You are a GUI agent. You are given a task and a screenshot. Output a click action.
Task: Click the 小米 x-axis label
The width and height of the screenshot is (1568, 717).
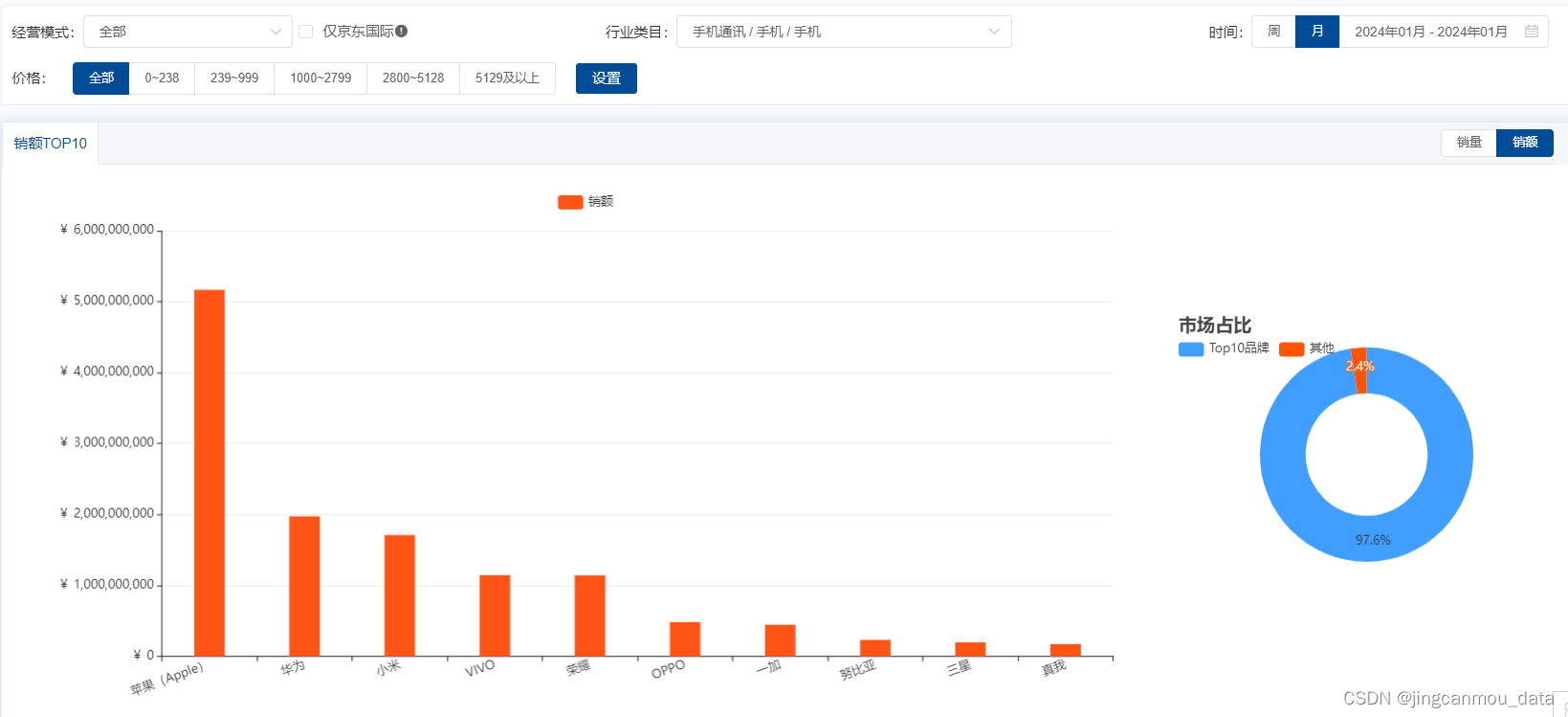tap(388, 667)
